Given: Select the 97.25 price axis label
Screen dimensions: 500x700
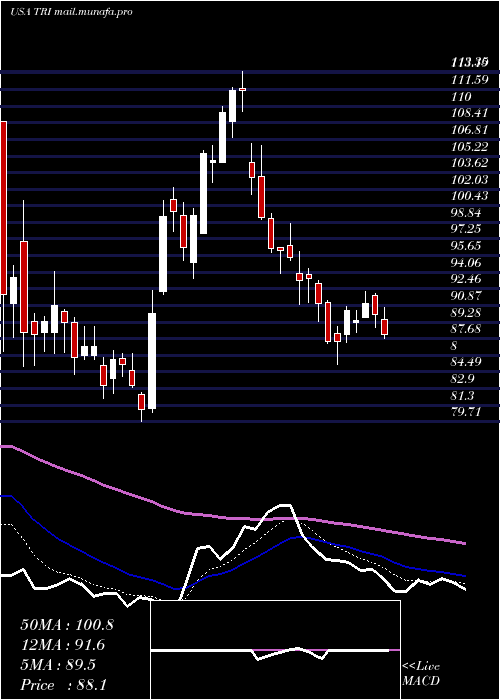Looking at the screenshot, I should click(467, 229).
